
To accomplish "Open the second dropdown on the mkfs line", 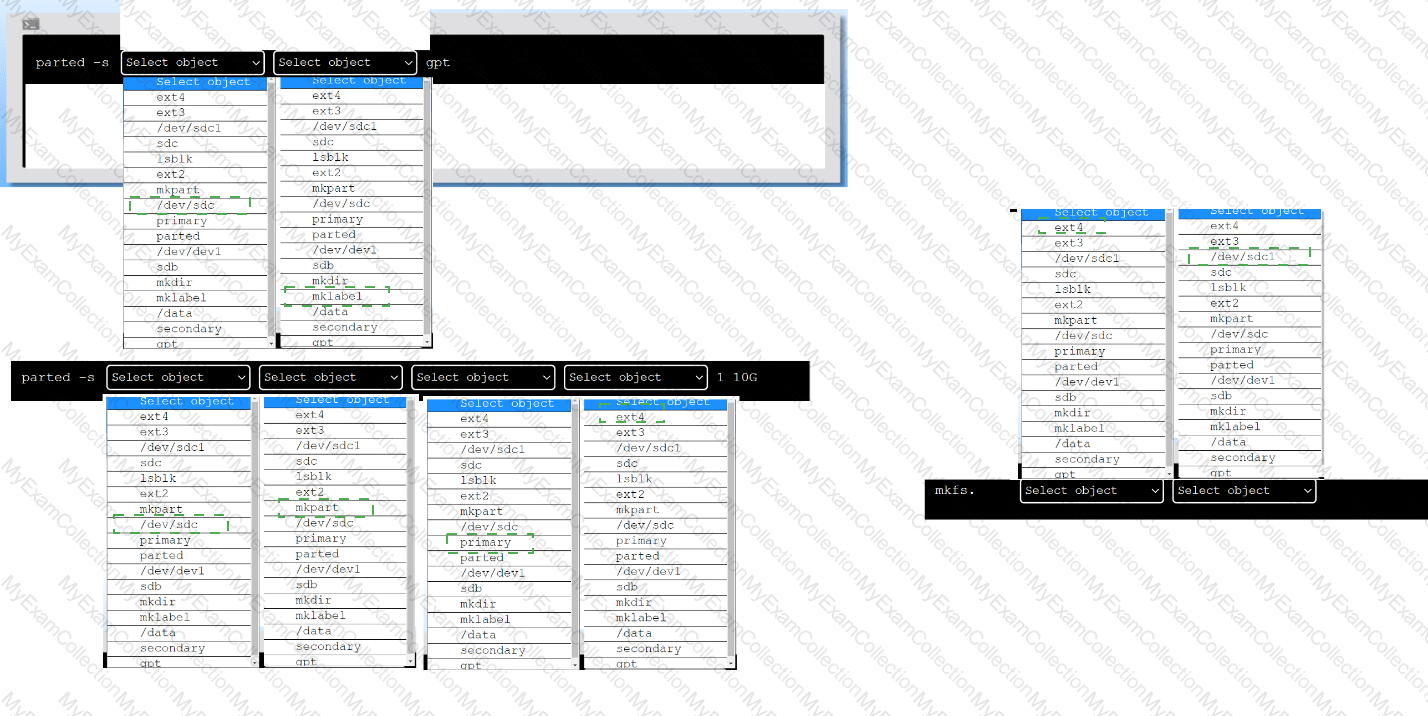I will tap(1244, 491).
